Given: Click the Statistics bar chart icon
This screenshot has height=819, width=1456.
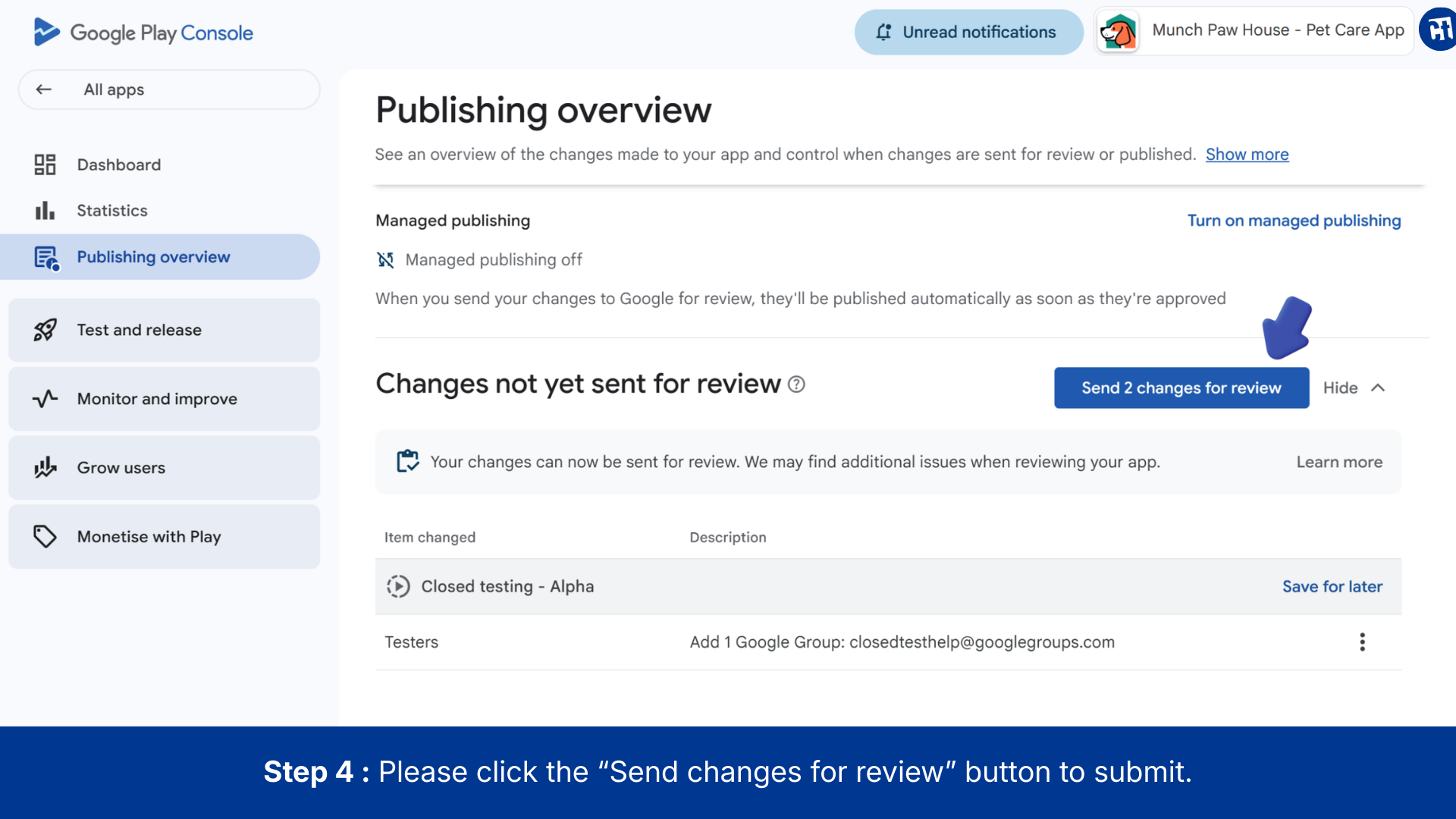Looking at the screenshot, I should (45, 211).
